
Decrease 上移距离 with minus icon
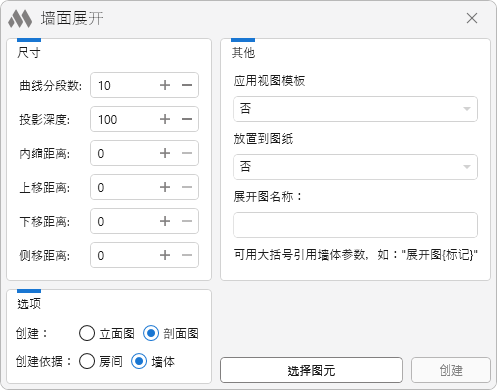(x=187, y=187)
